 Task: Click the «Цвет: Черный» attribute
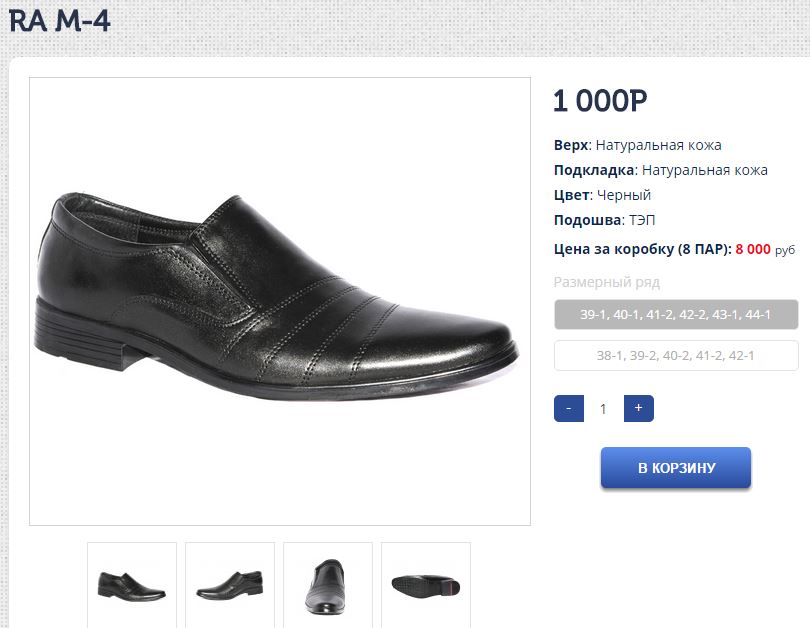tap(602, 195)
